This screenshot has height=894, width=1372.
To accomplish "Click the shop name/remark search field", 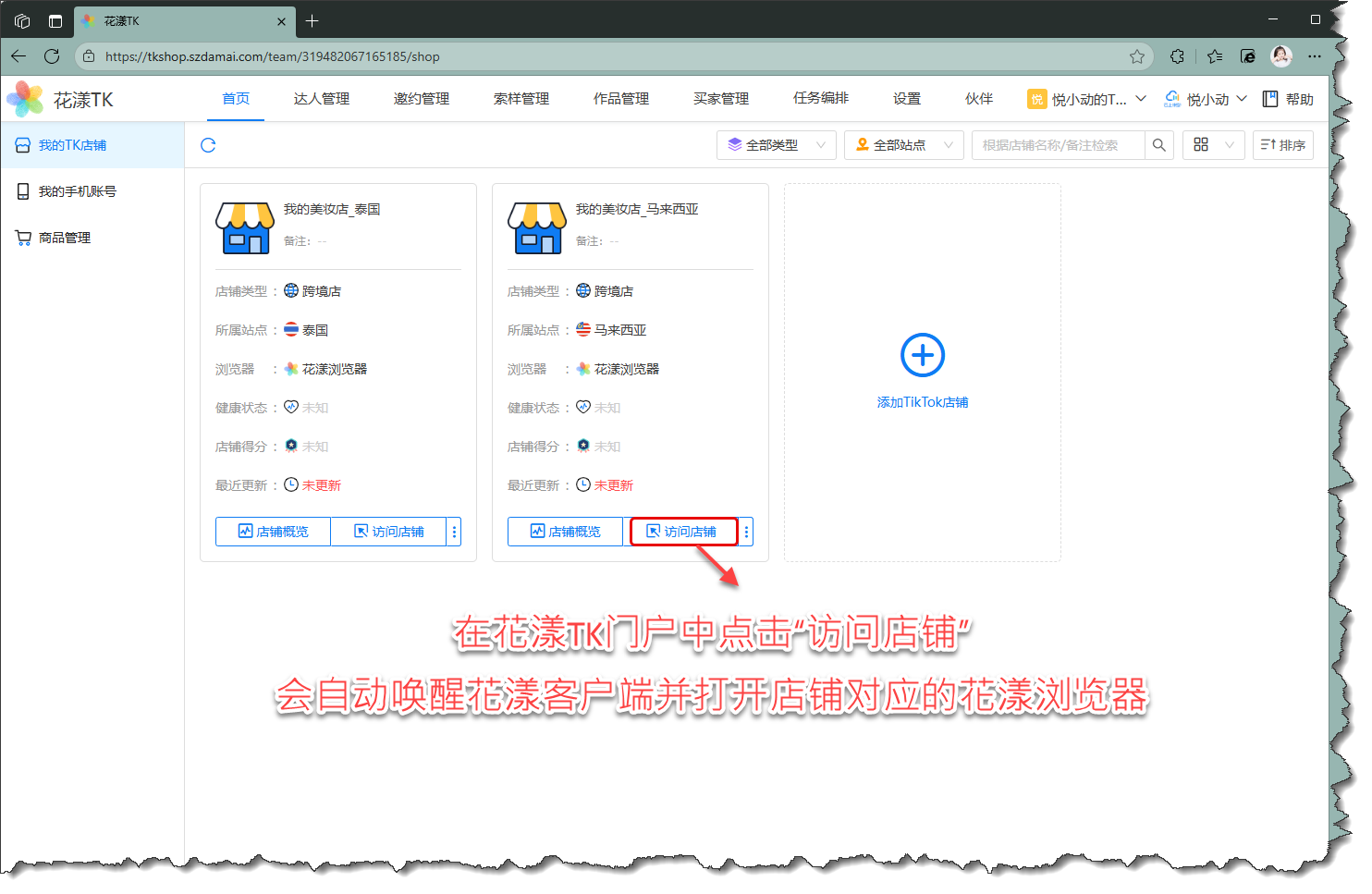I will point(1059,145).
